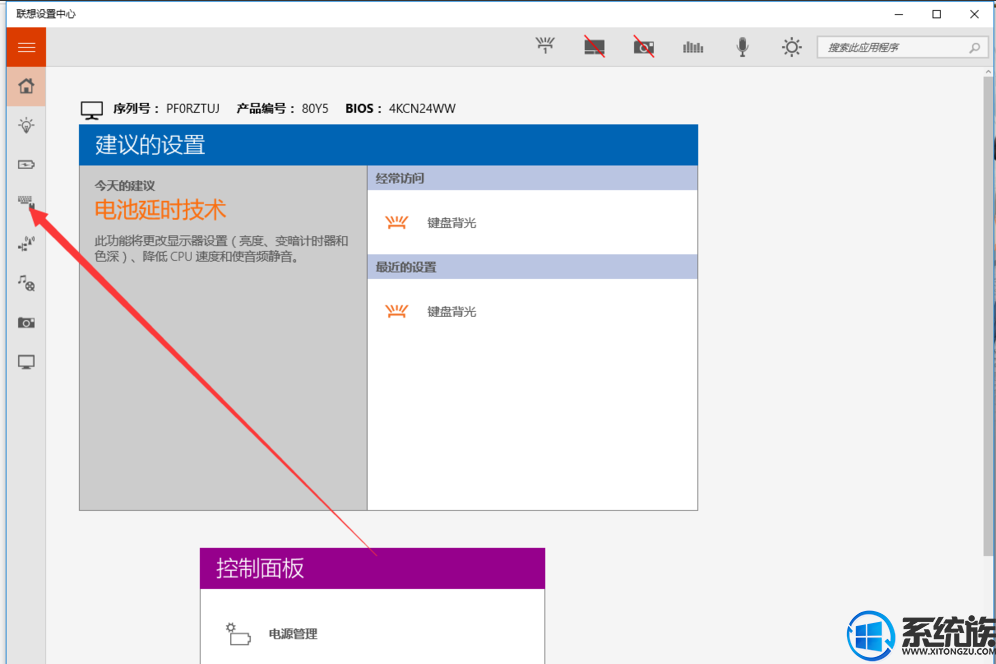Click the 建议的设置 header

pos(388,146)
